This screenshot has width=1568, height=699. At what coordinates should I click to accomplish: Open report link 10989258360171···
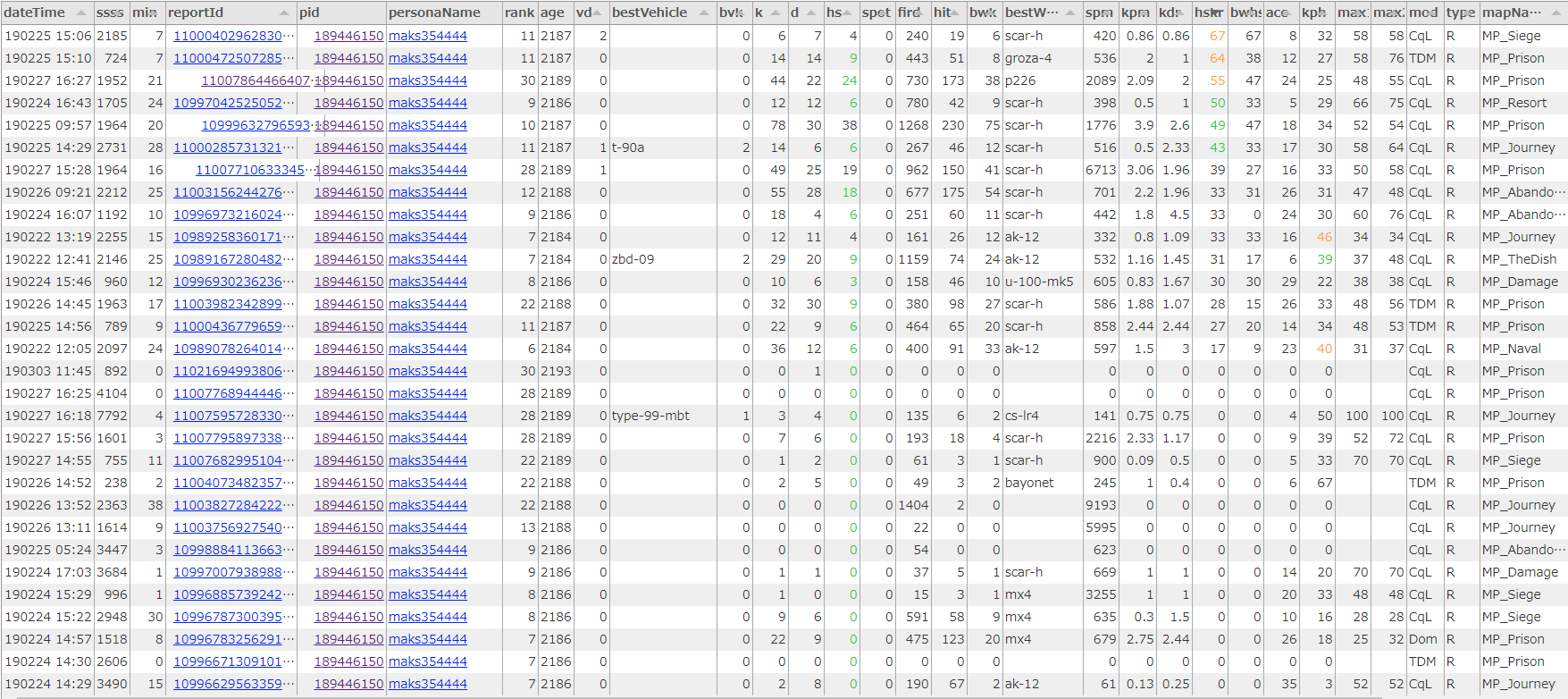[234, 237]
